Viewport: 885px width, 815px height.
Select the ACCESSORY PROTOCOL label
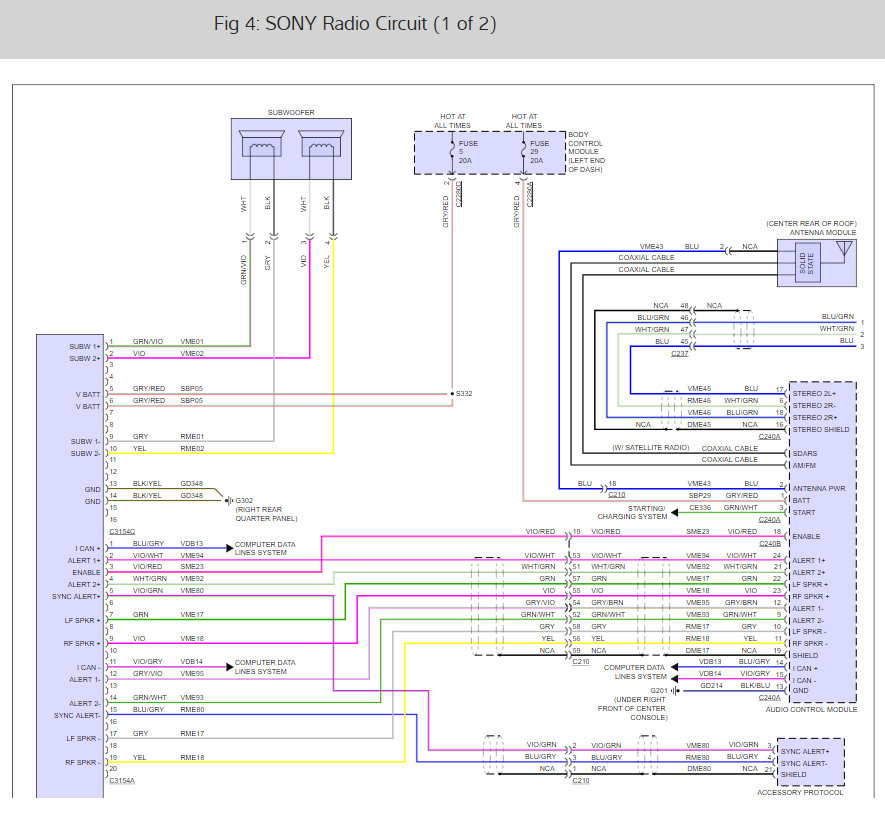coord(800,792)
